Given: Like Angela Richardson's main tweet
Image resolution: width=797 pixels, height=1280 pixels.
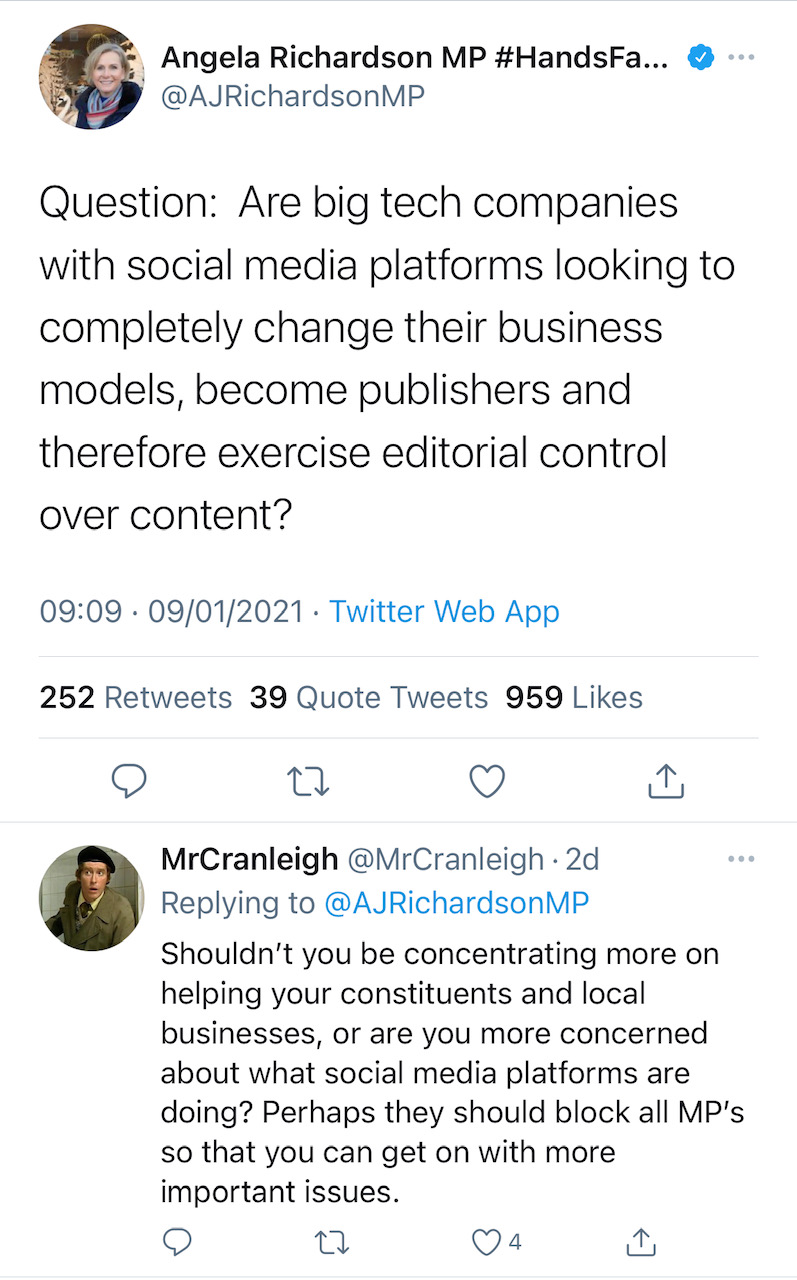Looking at the screenshot, I should pos(487,782).
